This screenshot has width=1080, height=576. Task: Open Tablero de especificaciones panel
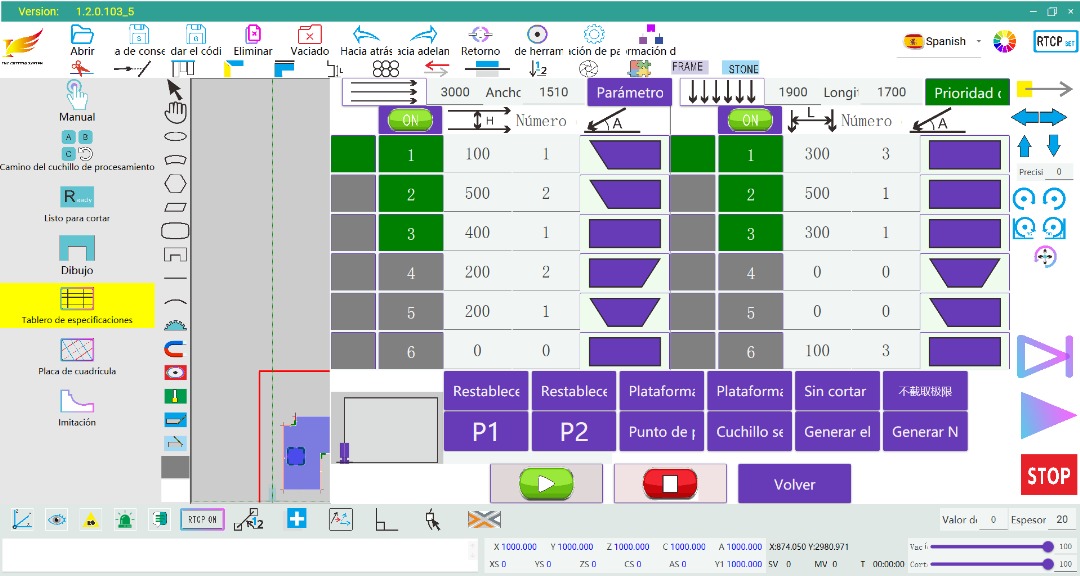[77, 305]
